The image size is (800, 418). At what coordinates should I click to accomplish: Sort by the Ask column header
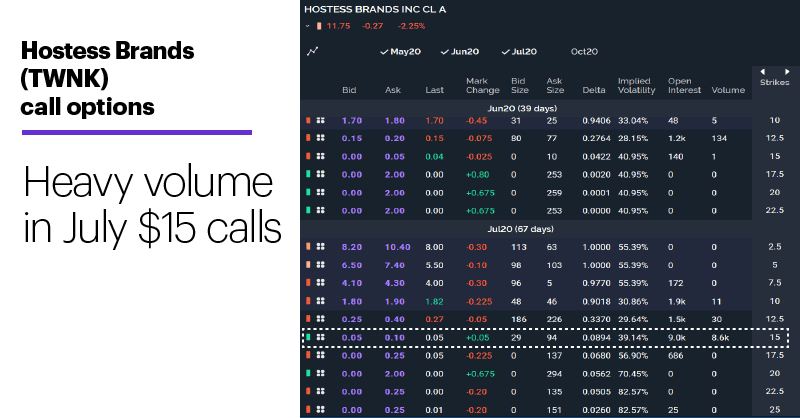point(393,90)
